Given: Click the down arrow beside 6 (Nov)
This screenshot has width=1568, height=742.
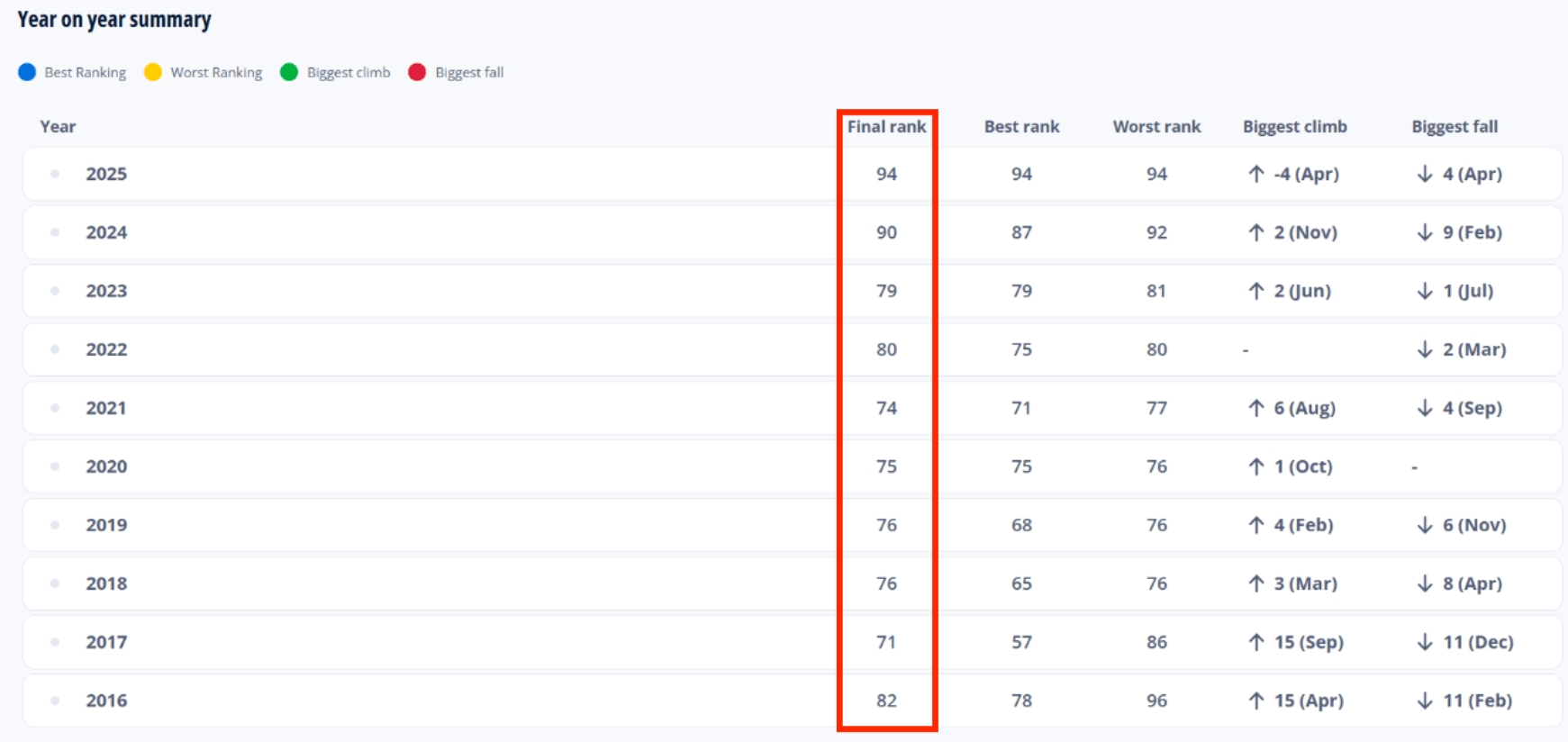Looking at the screenshot, I should coord(1424,525).
